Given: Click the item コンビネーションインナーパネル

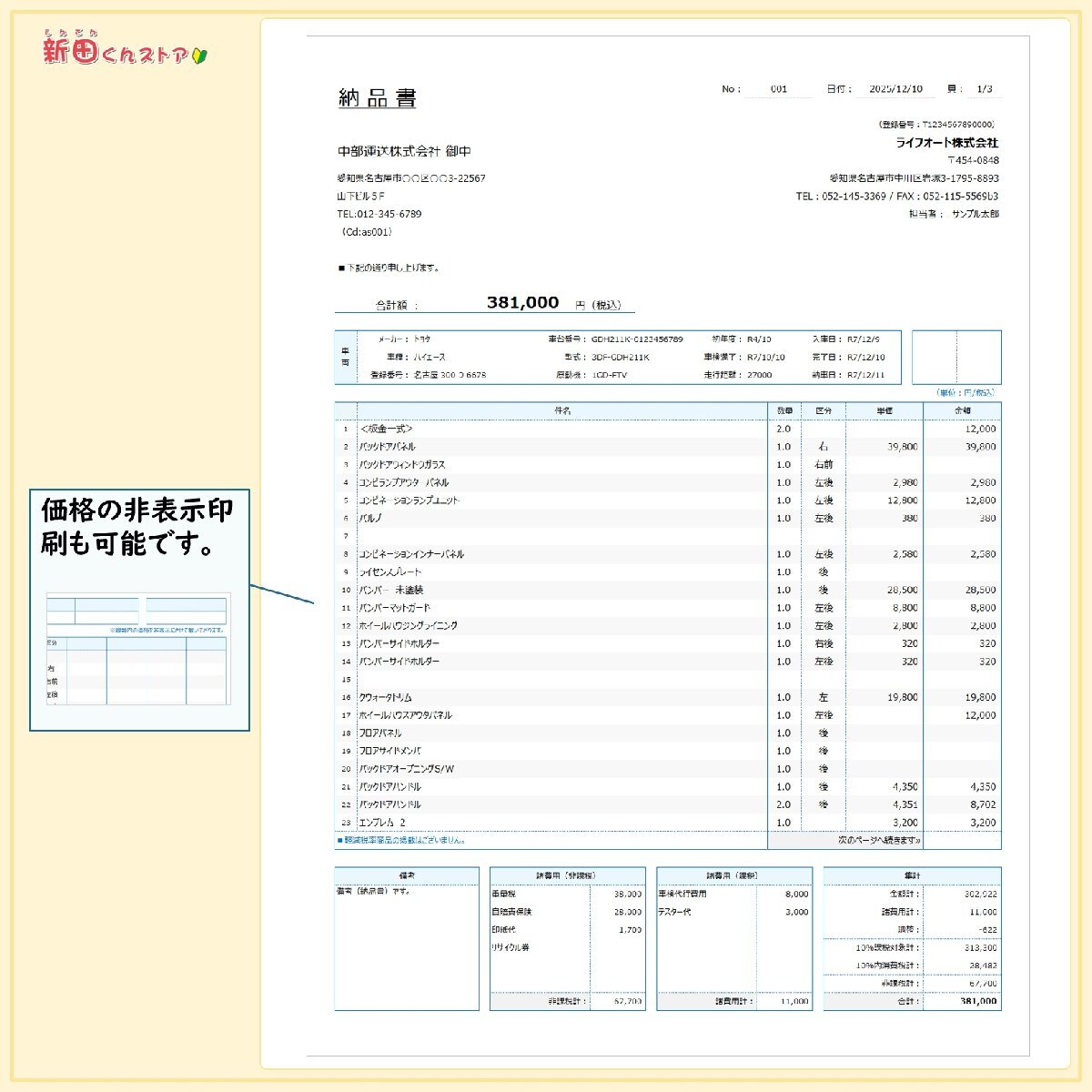Looking at the screenshot, I should click(411, 554).
